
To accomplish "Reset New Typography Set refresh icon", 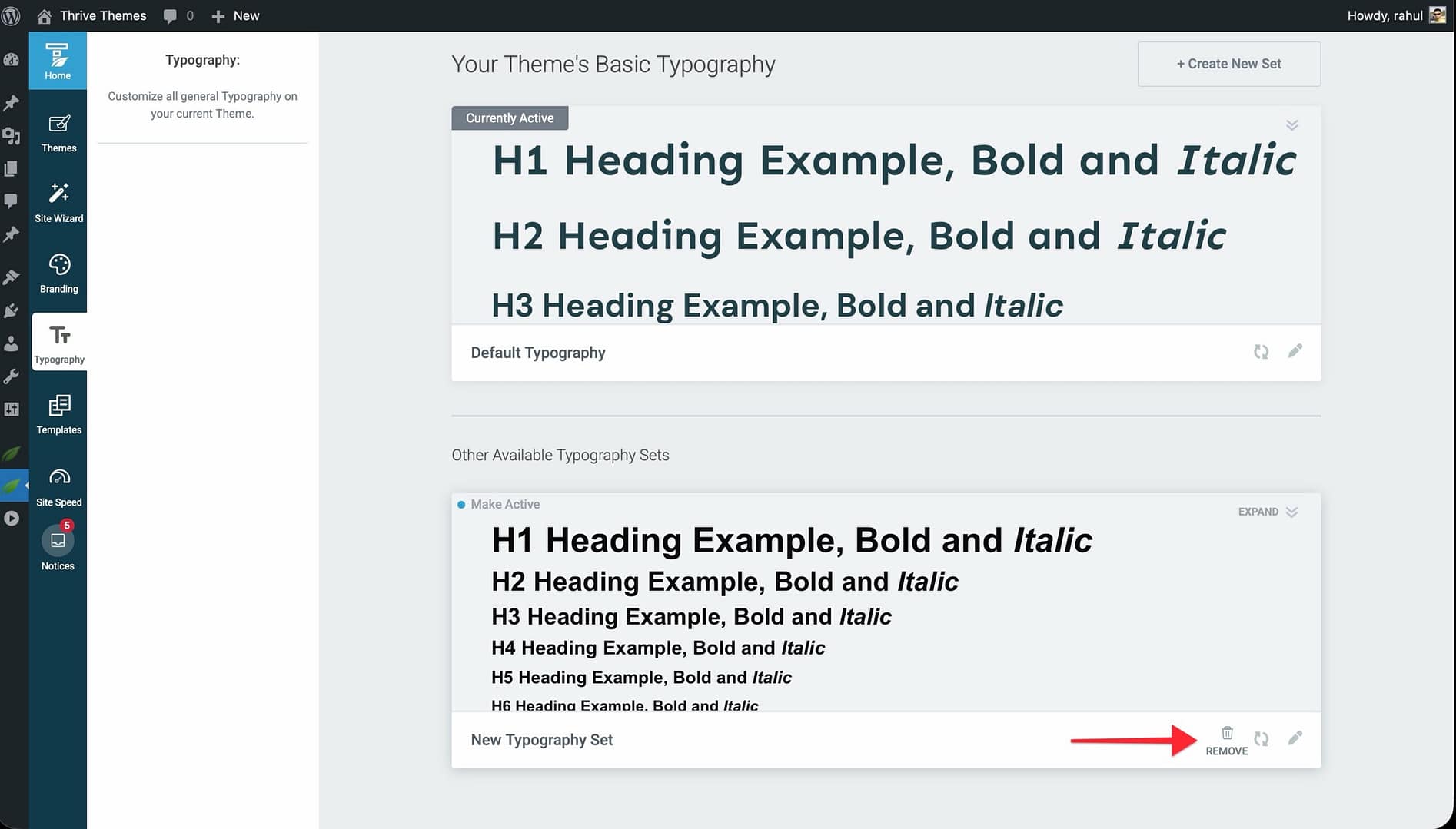I will pos(1261,738).
